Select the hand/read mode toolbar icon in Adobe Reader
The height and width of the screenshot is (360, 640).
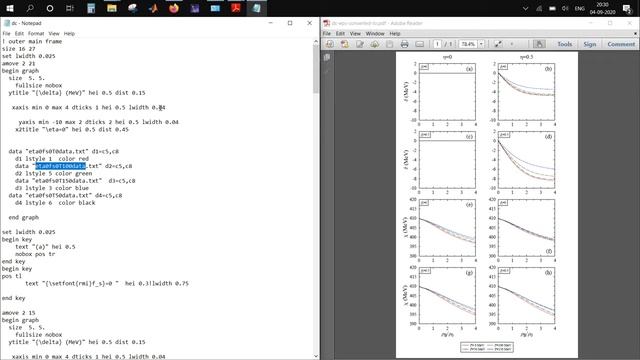[539, 44]
